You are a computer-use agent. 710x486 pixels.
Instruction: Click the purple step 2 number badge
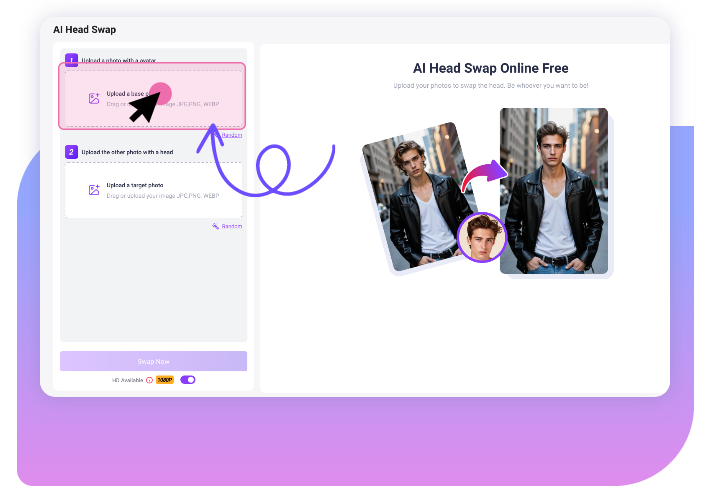[x=71, y=152]
